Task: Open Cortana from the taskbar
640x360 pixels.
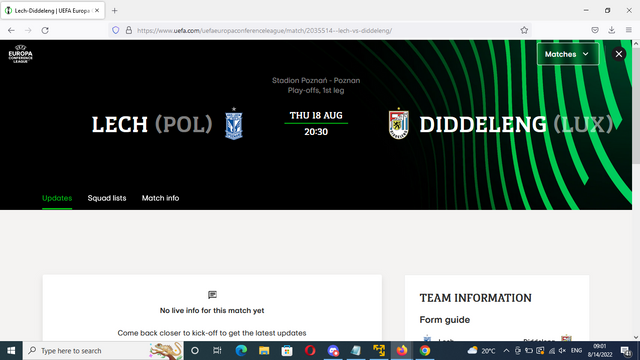Action: [195, 351]
